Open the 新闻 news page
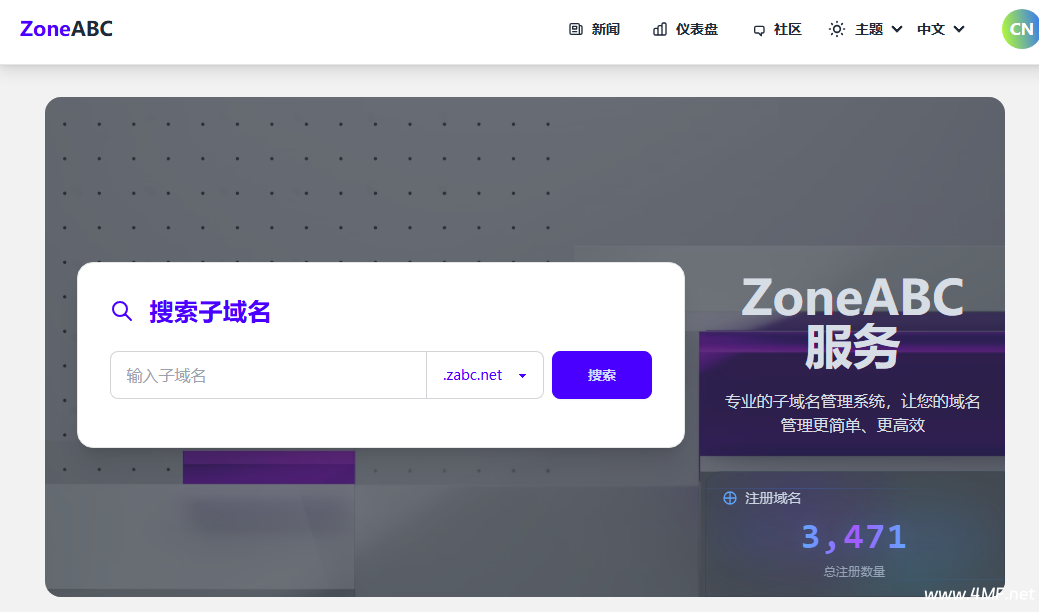The height and width of the screenshot is (612, 1039). (605, 30)
